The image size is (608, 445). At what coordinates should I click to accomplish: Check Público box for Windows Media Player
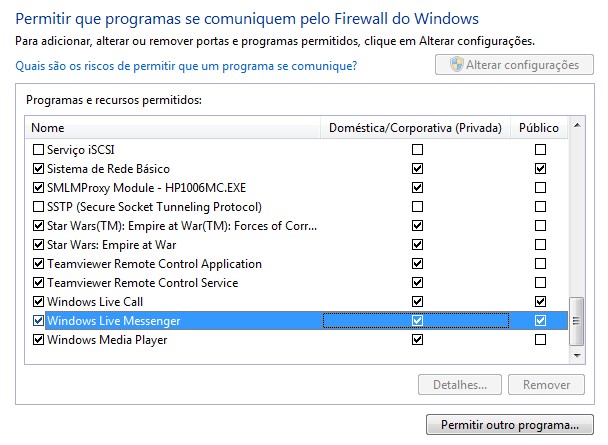point(540,340)
